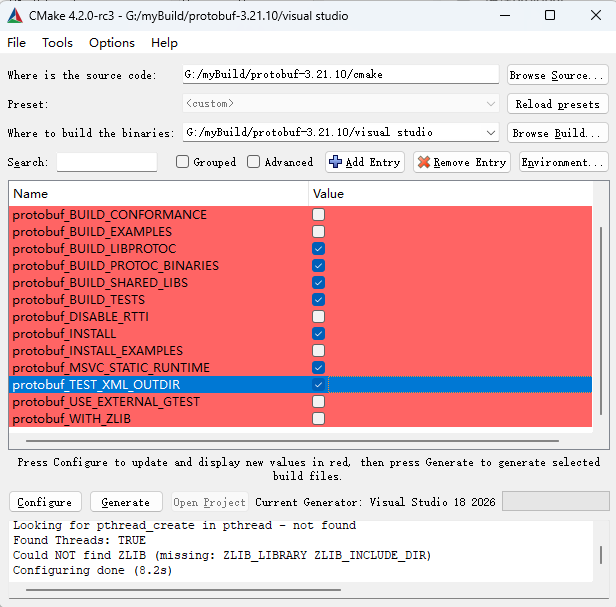Click the disabled Open Project button
Image resolution: width=616 pixels, height=607 pixels.
tap(210, 502)
